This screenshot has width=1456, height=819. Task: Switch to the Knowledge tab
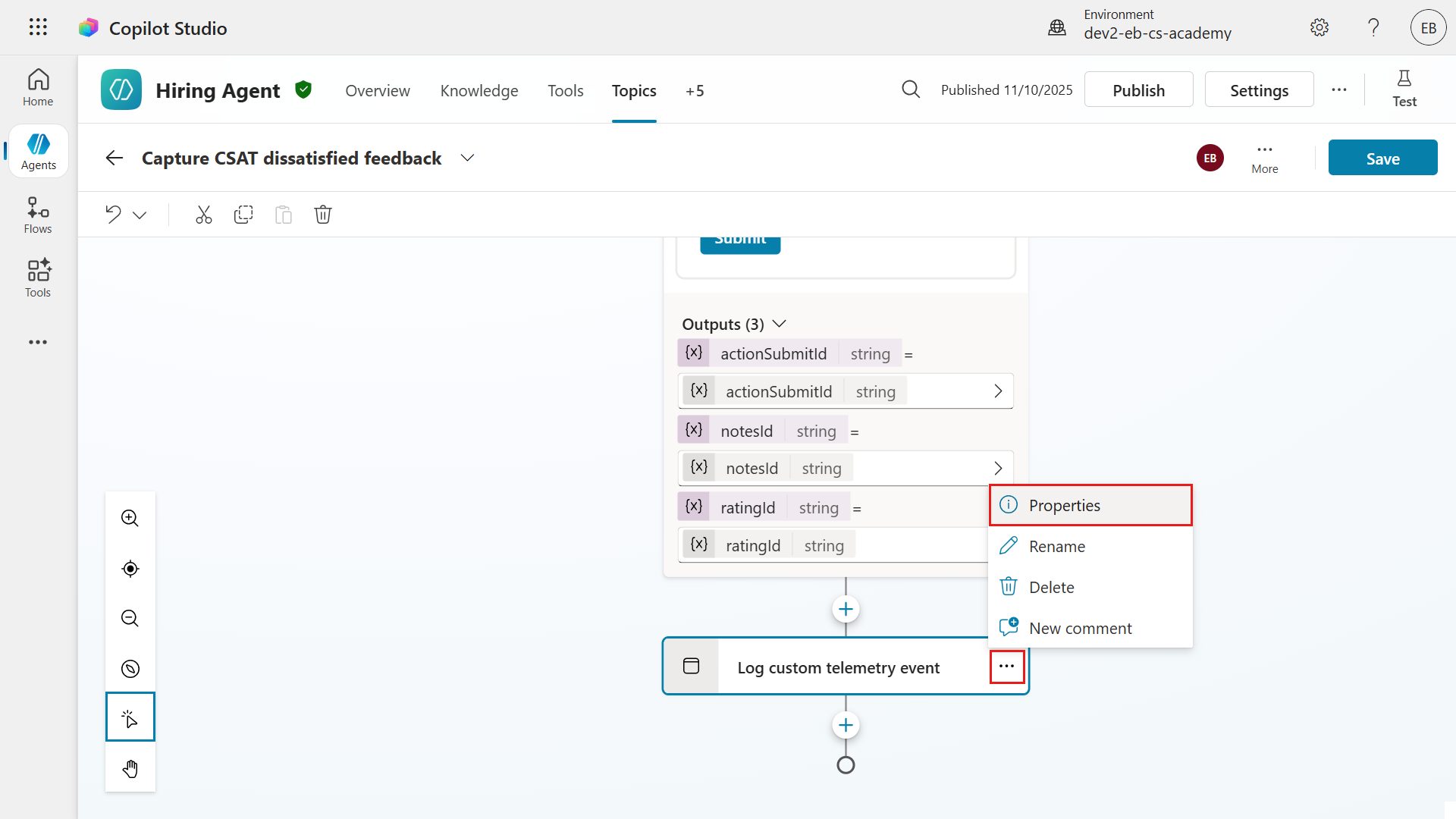tap(479, 91)
